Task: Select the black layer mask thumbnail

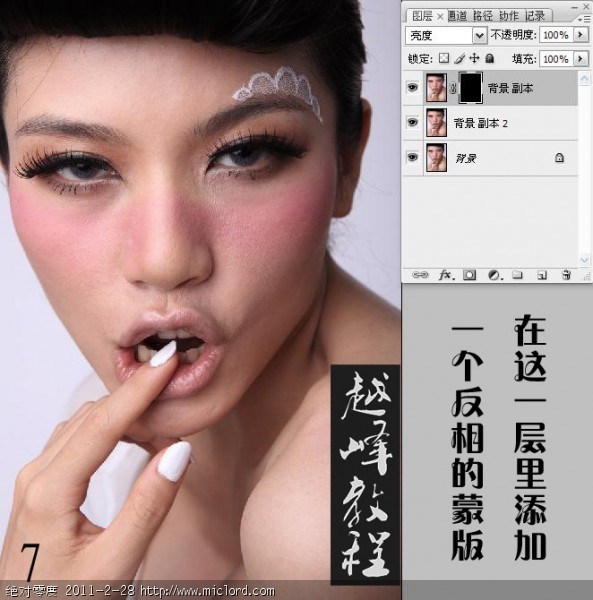Action: [x=471, y=88]
